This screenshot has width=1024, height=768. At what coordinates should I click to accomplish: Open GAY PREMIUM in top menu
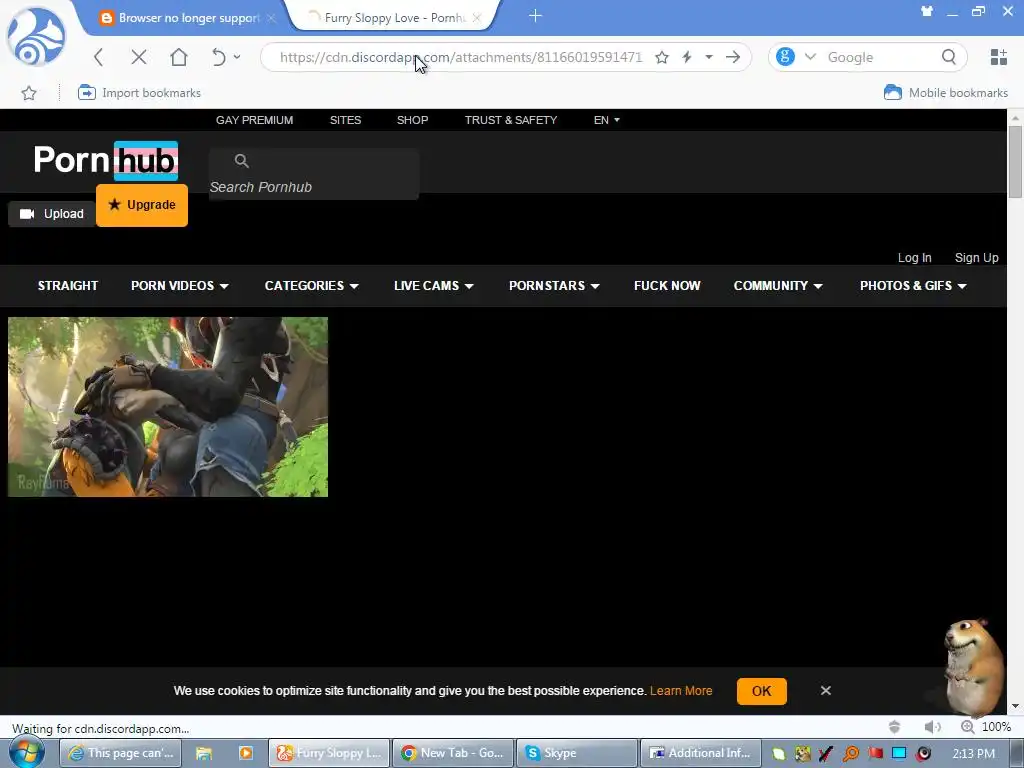click(255, 120)
